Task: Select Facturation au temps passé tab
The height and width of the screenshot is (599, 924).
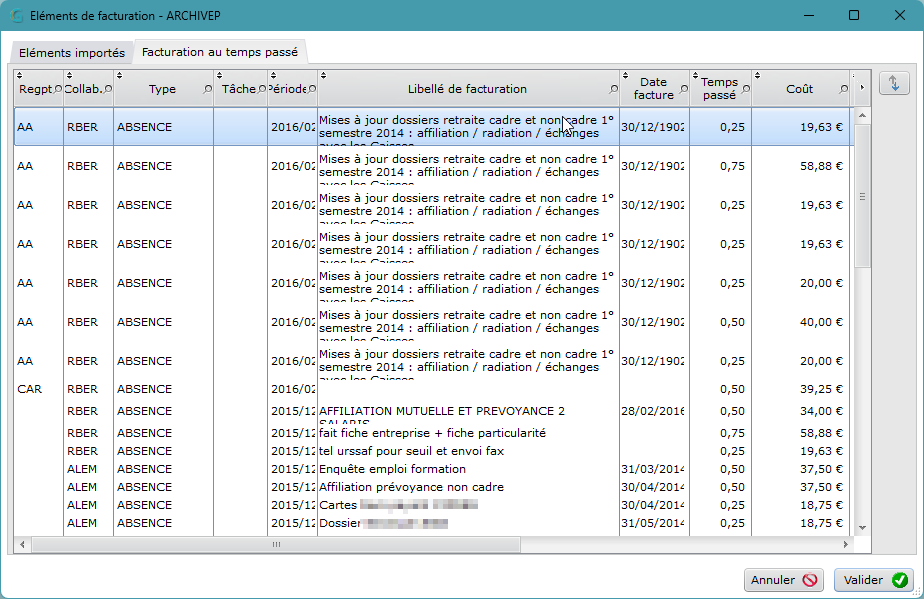Action: [220, 52]
